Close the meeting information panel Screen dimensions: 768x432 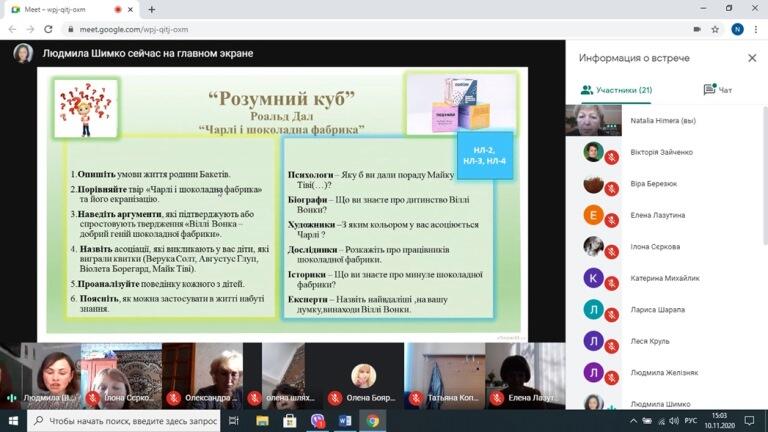click(752, 58)
